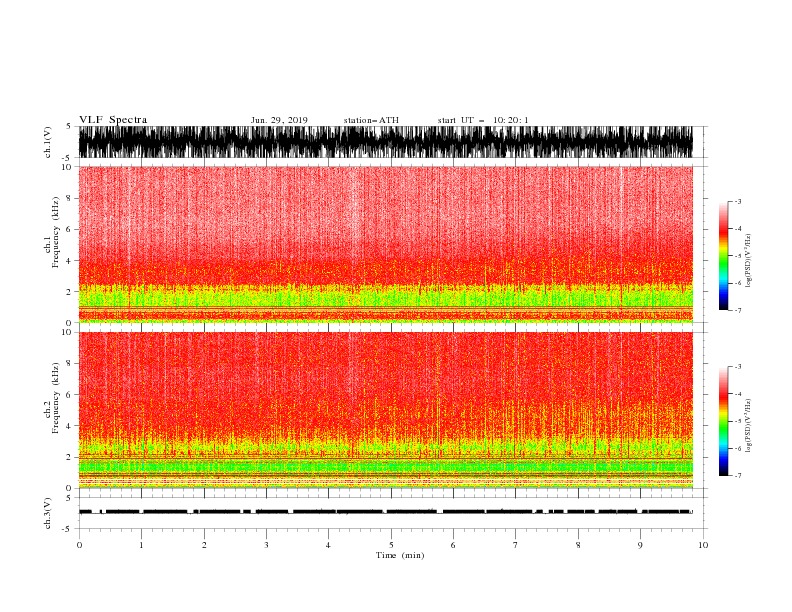The height and width of the screenshot is (612, 792).
Task: Click the time axis tick label "5"
Action: [391, 545]
